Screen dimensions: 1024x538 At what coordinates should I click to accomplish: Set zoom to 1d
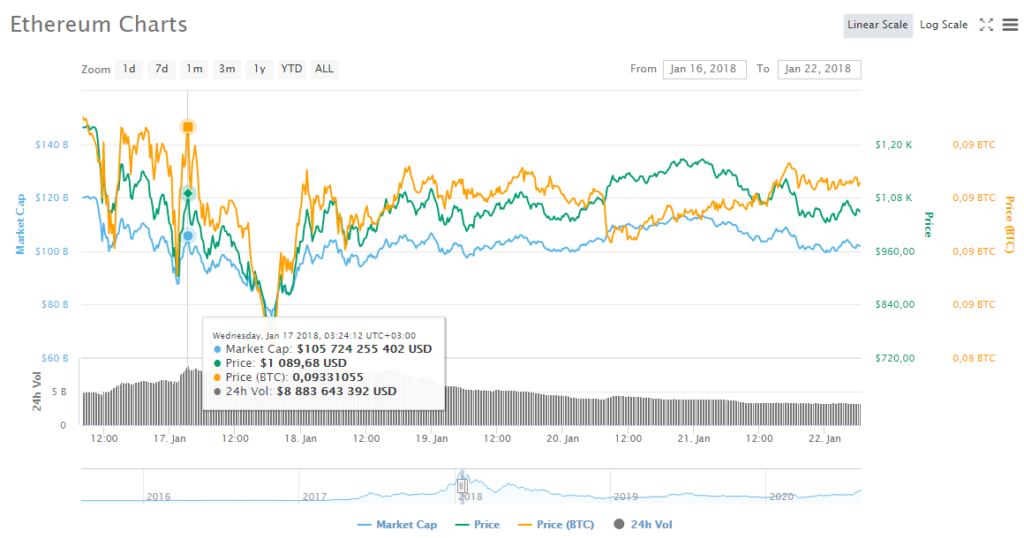(129, 69)
